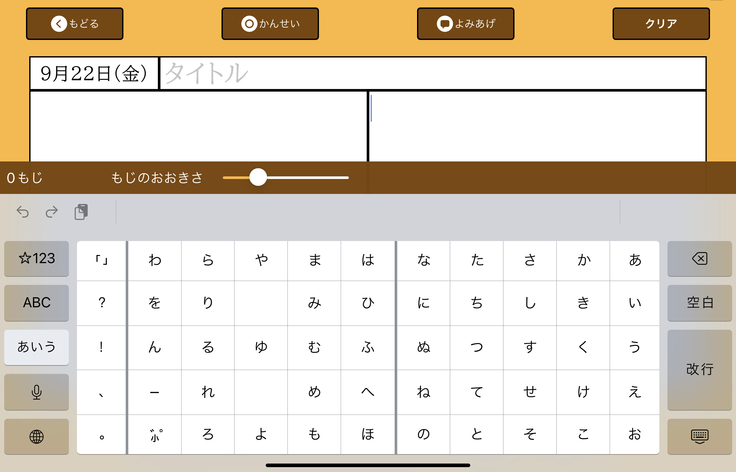Select the あいう kana keyboard mode
The height and width of the screenshot is (472, 736).
[x=37, y=347]
